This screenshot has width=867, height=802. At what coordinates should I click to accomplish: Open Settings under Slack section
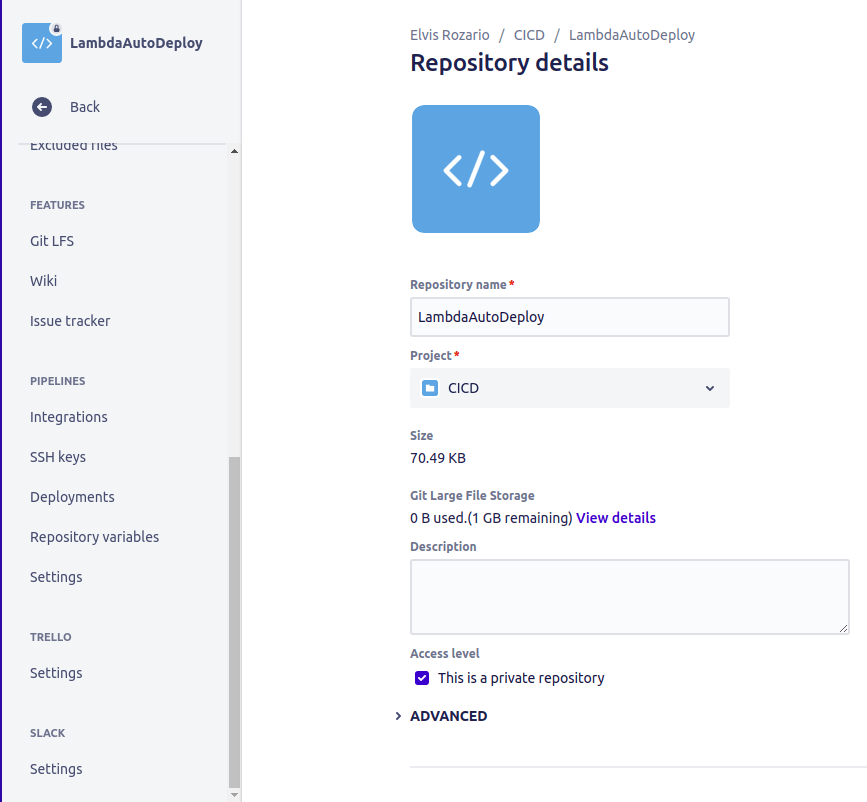click(55, 769)
